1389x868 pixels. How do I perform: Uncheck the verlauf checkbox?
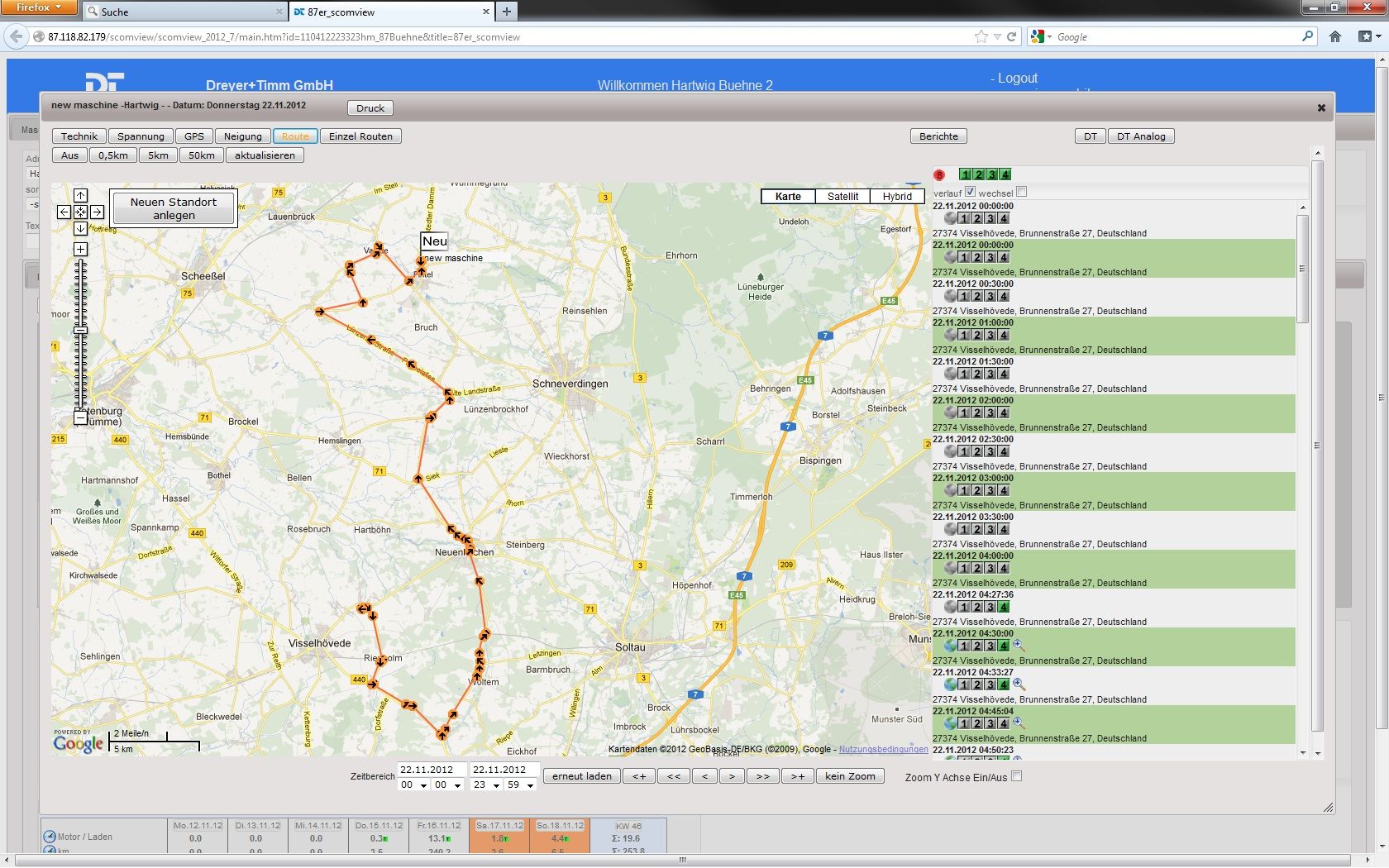point(971,192)
